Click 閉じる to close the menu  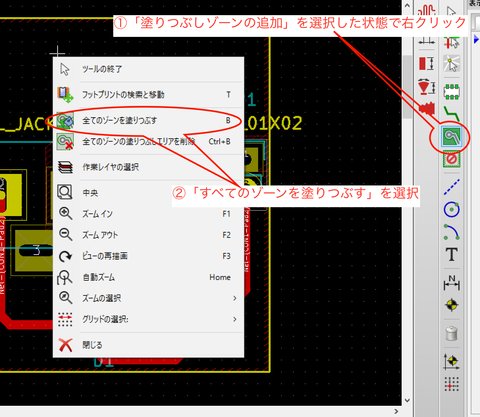point(148,345)
